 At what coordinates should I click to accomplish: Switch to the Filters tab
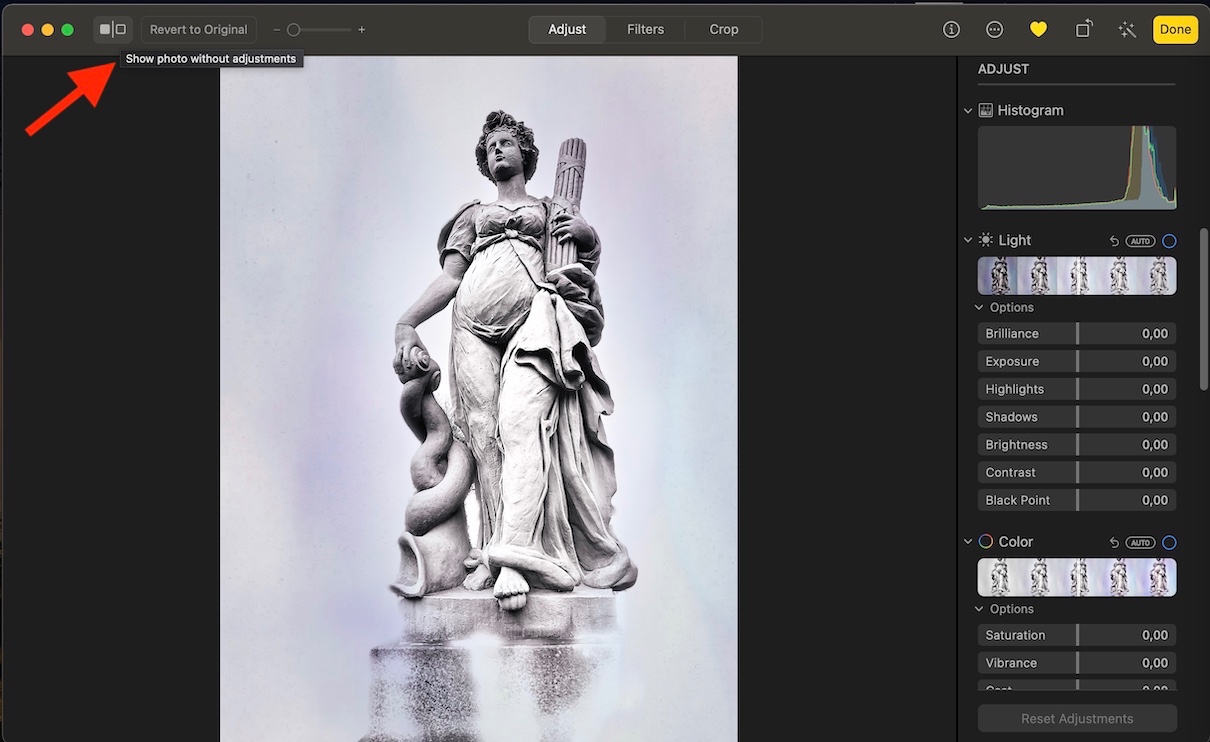(645, 30)
